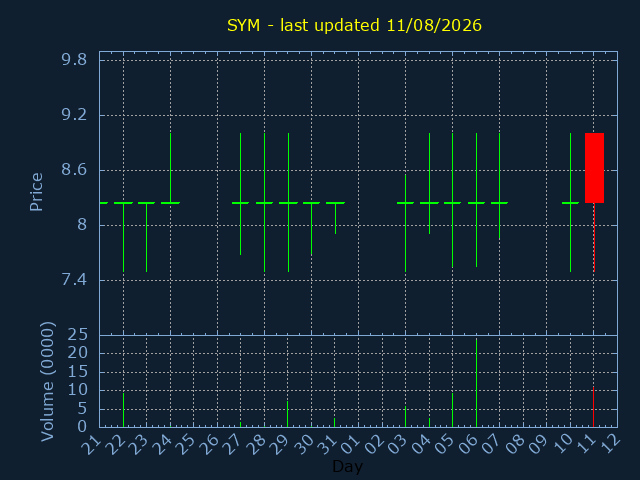
Task: Click the day 24 green price candle
Action: point(171,168)
